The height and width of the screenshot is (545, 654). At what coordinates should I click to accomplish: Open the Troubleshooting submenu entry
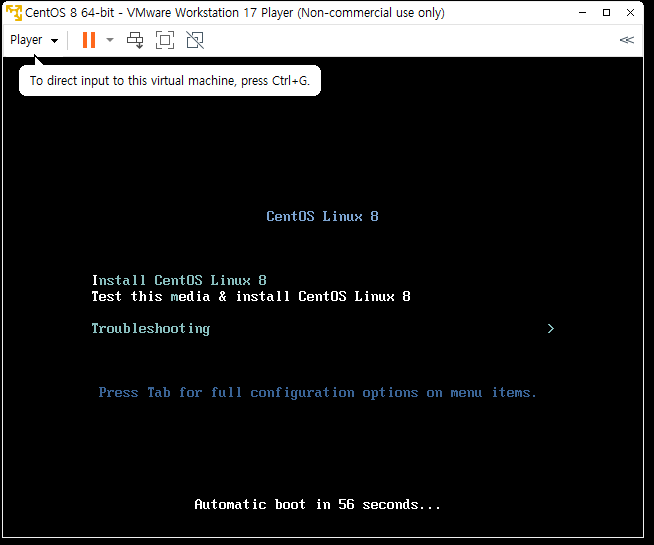coord(151,329)
